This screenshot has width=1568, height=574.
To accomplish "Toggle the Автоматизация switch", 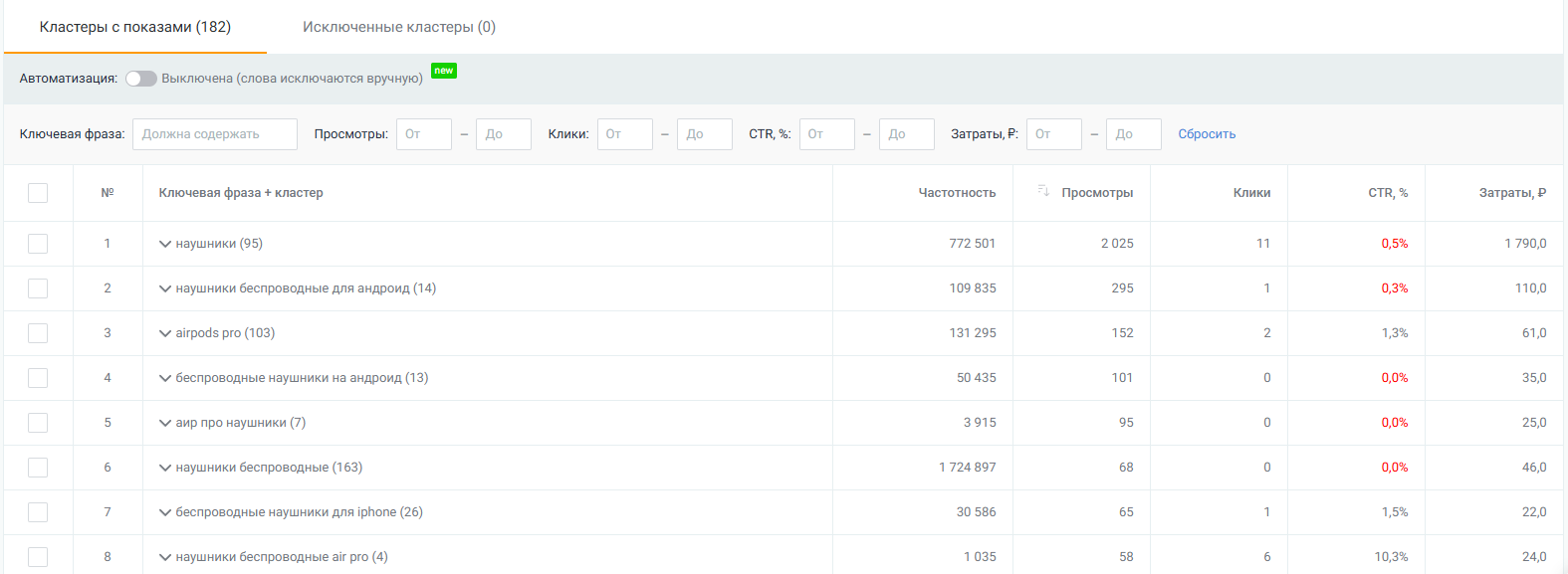I will [x=141, y=79].
